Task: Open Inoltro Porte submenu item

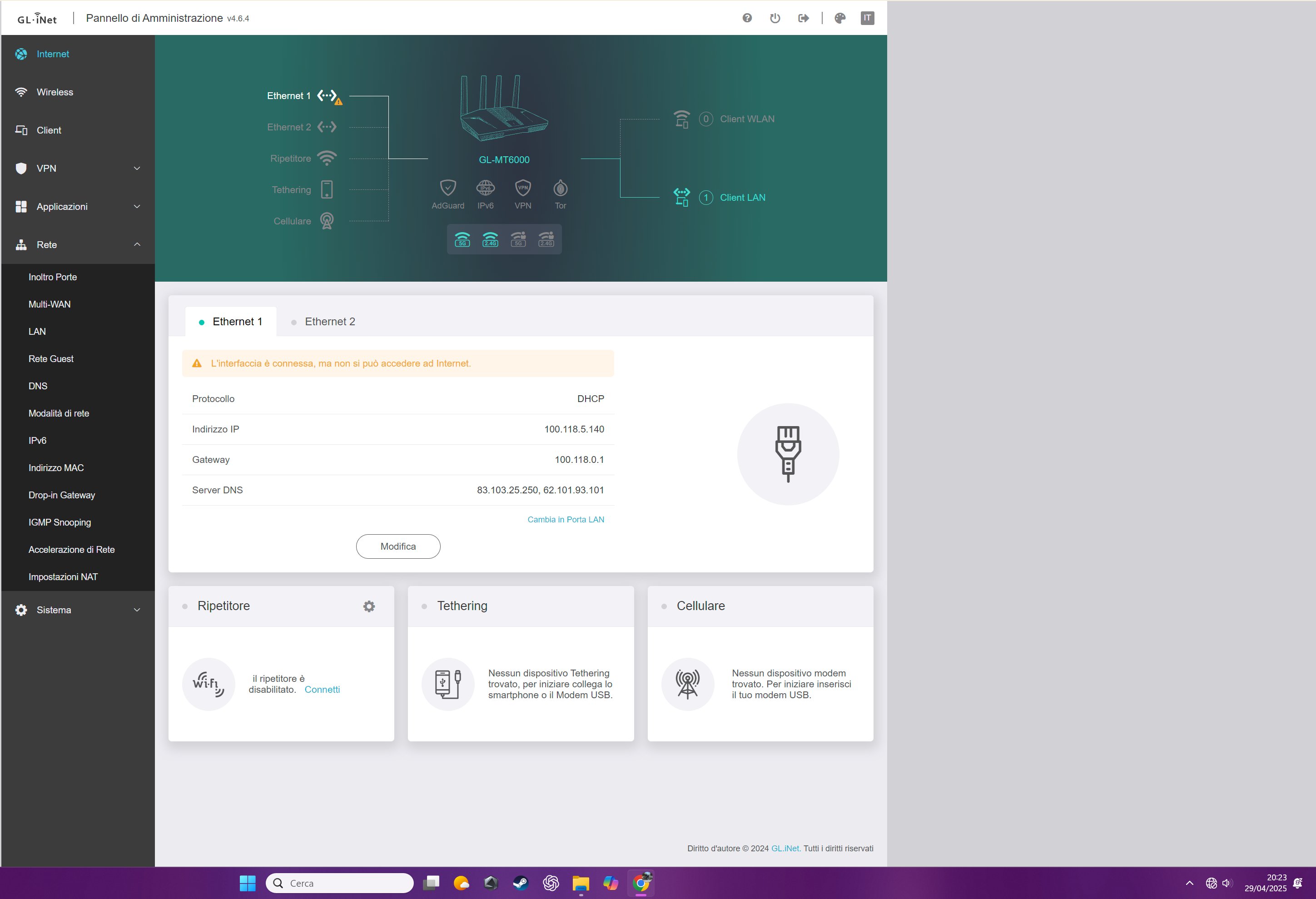Action: tap(78, 277)
